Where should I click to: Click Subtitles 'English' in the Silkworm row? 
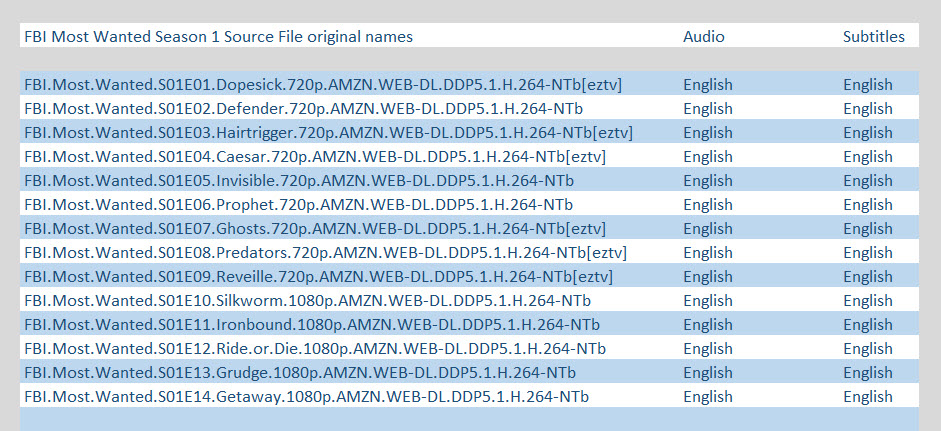click(x=868, y=301)
